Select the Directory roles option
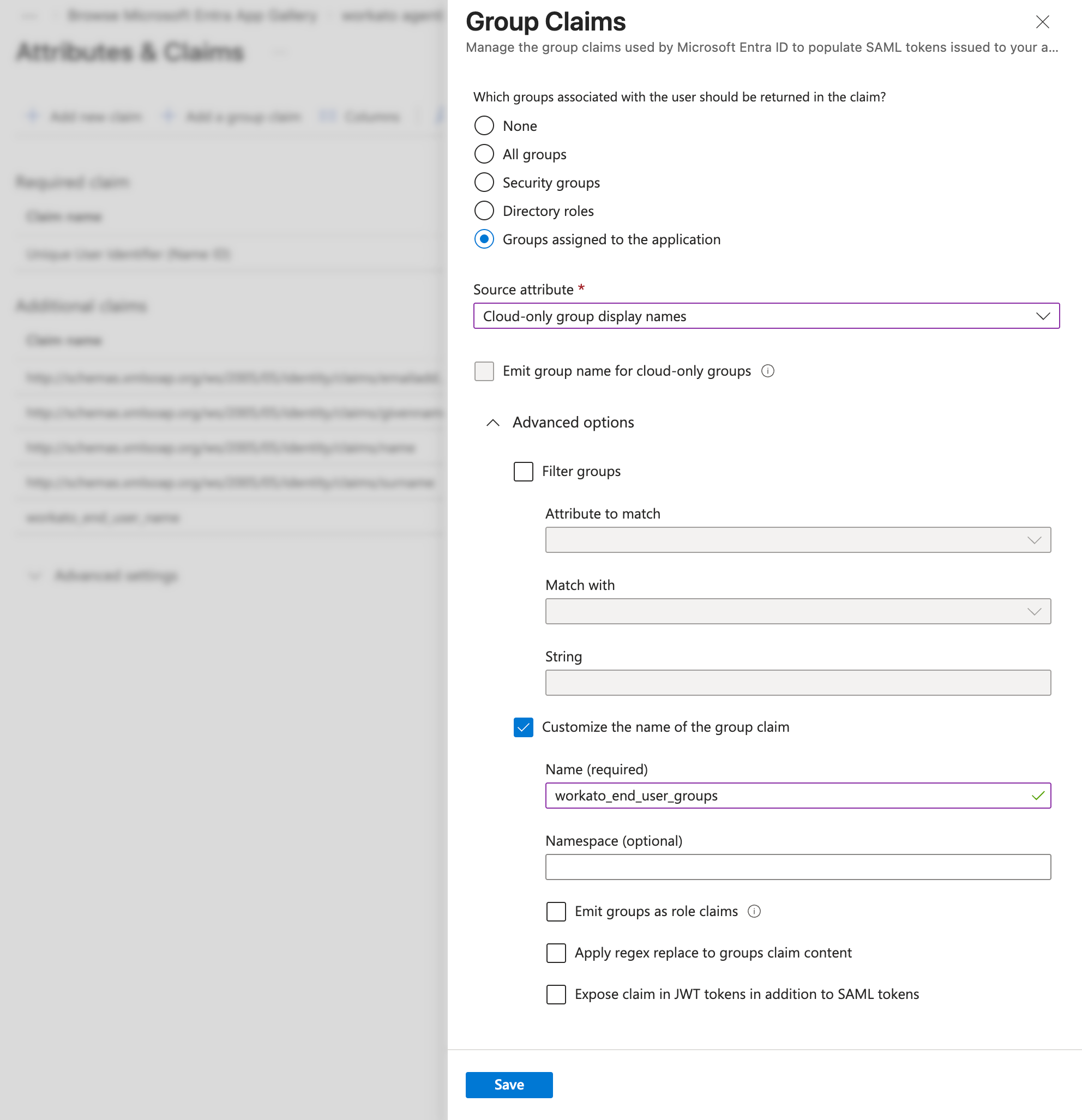1082x1120 pixels. (484, 210)
